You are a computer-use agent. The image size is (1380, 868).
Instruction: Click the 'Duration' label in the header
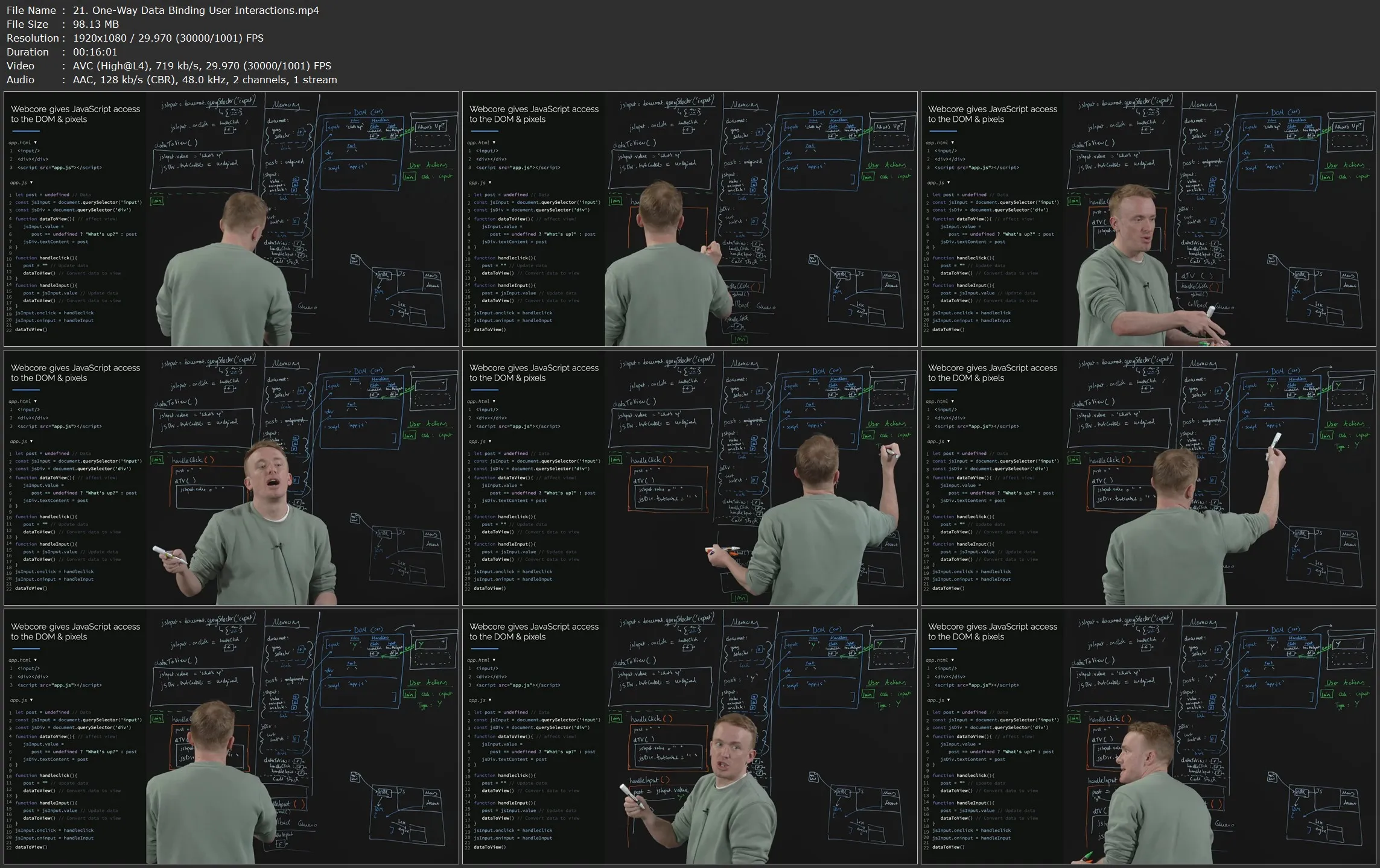coord(28,52)
